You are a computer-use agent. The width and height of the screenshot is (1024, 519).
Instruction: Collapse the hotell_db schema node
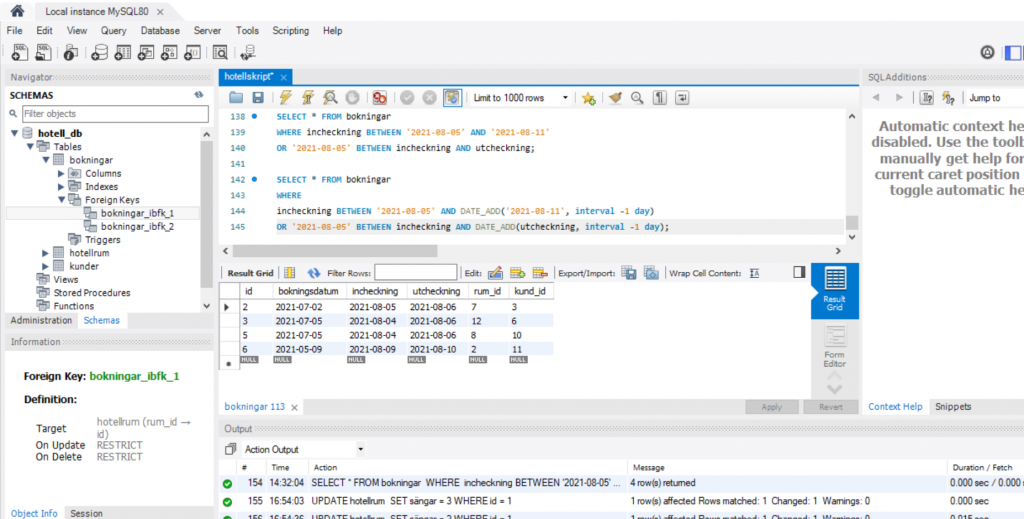[14, 133]
